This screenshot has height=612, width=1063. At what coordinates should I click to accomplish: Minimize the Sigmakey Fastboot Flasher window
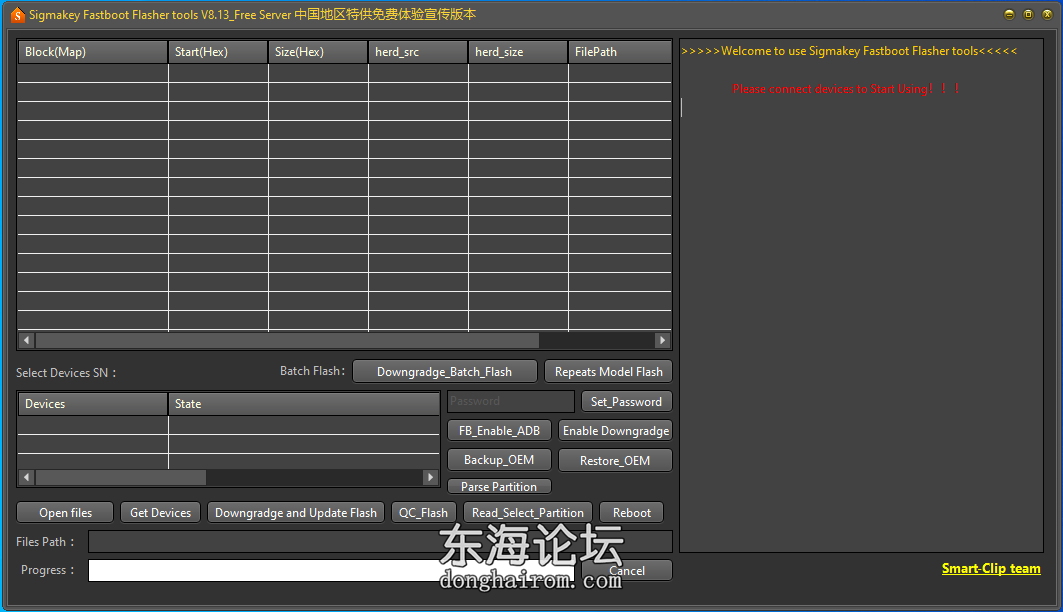(x=1009, y=14)
